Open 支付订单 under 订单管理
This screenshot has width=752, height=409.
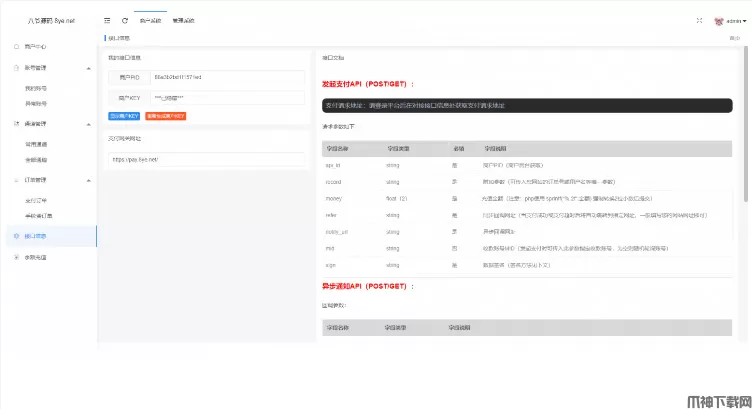(x=36, y=200)
